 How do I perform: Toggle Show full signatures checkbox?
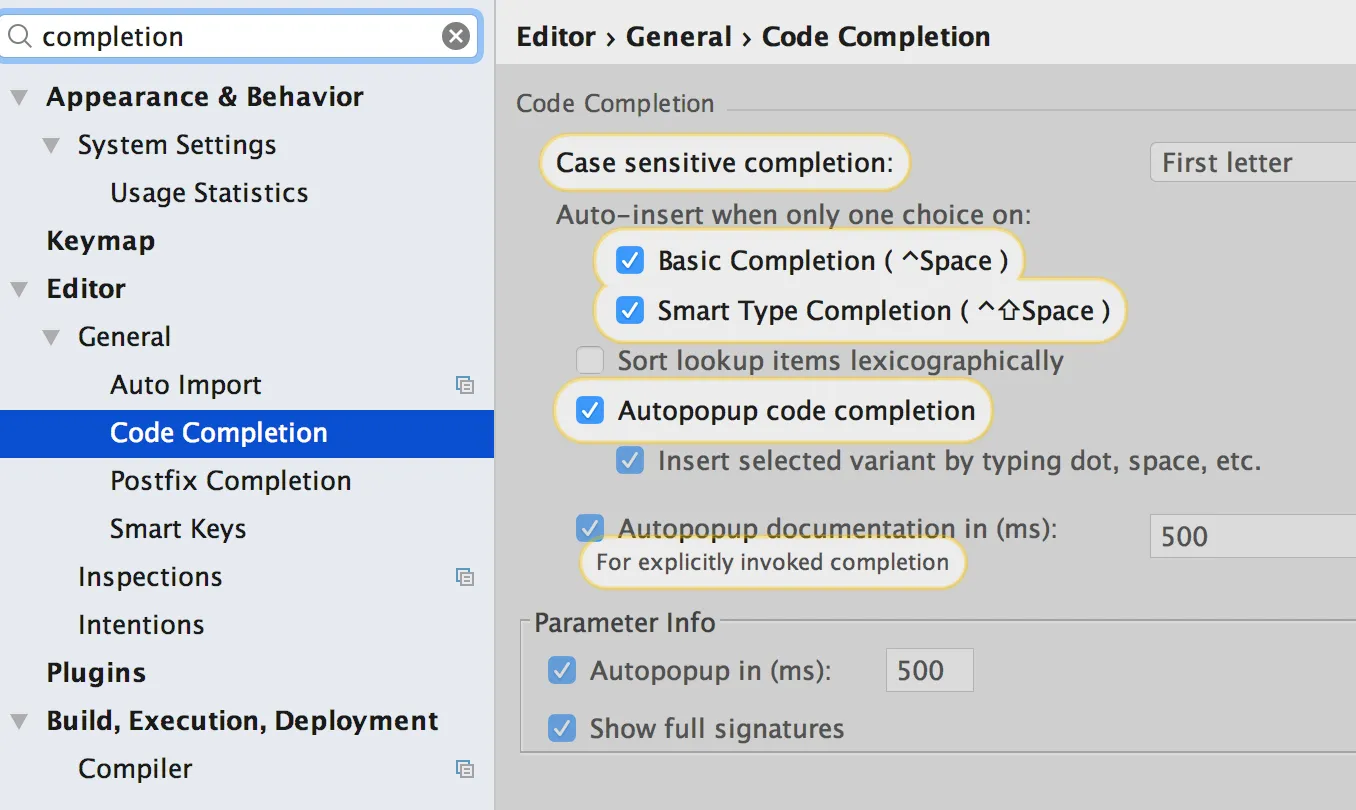[x=562, y=729]
